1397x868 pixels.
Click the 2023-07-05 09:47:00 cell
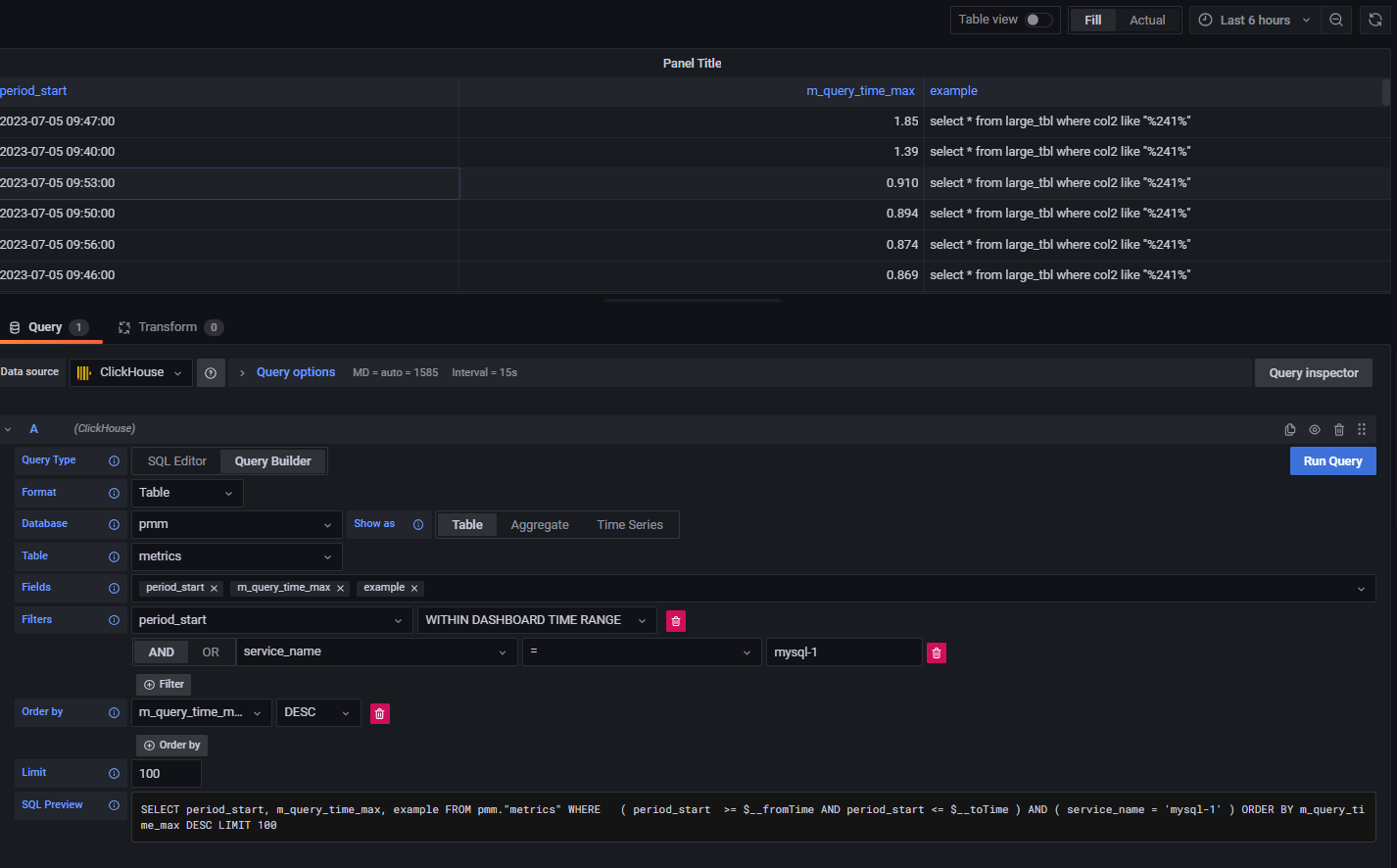229,121
